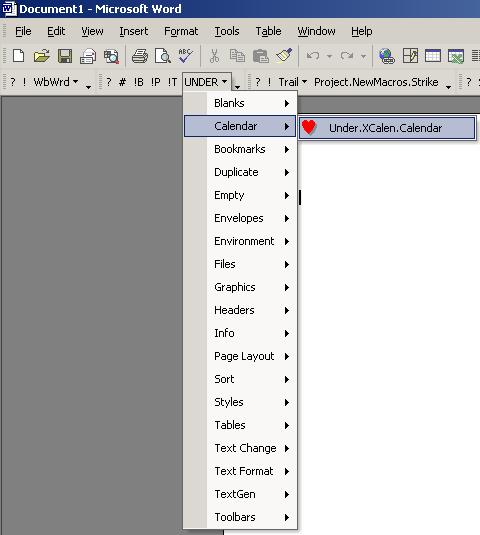Open the Tables and Borders toolbar icon
Screen dimensions: 480x535
410,56
